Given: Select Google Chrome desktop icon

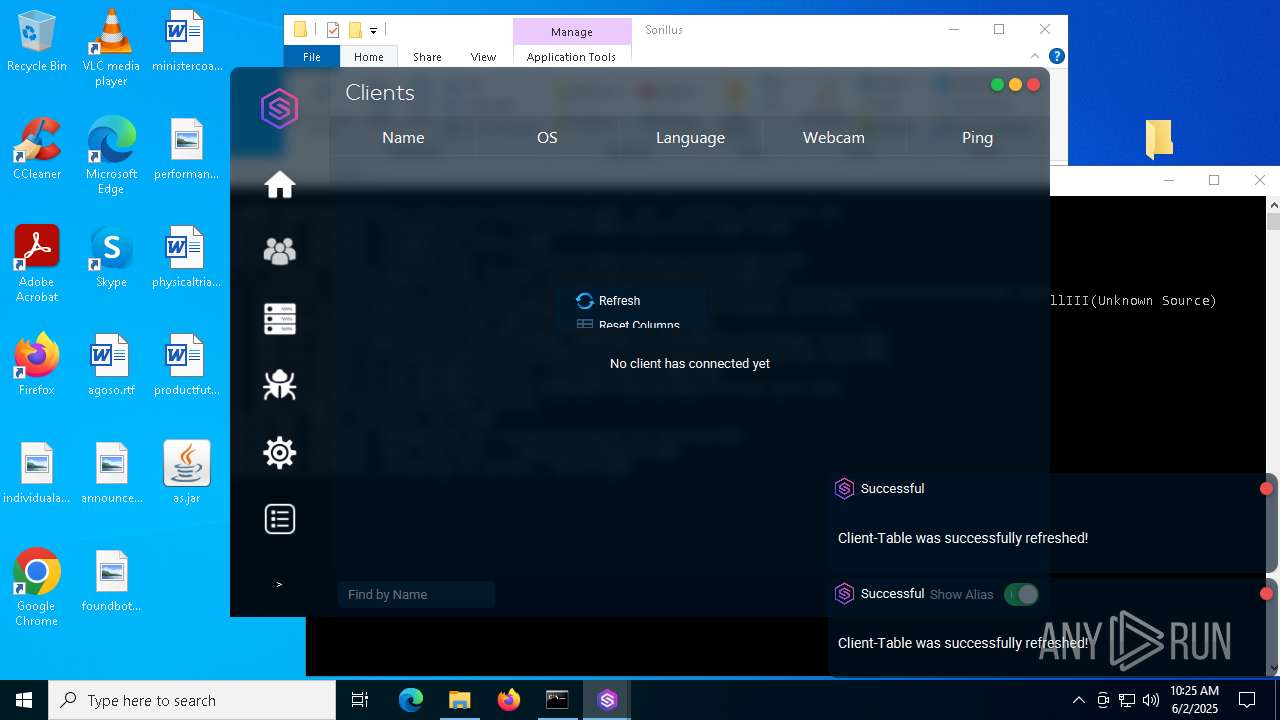Looking at the screenshot, I should (x=37, y=587).
